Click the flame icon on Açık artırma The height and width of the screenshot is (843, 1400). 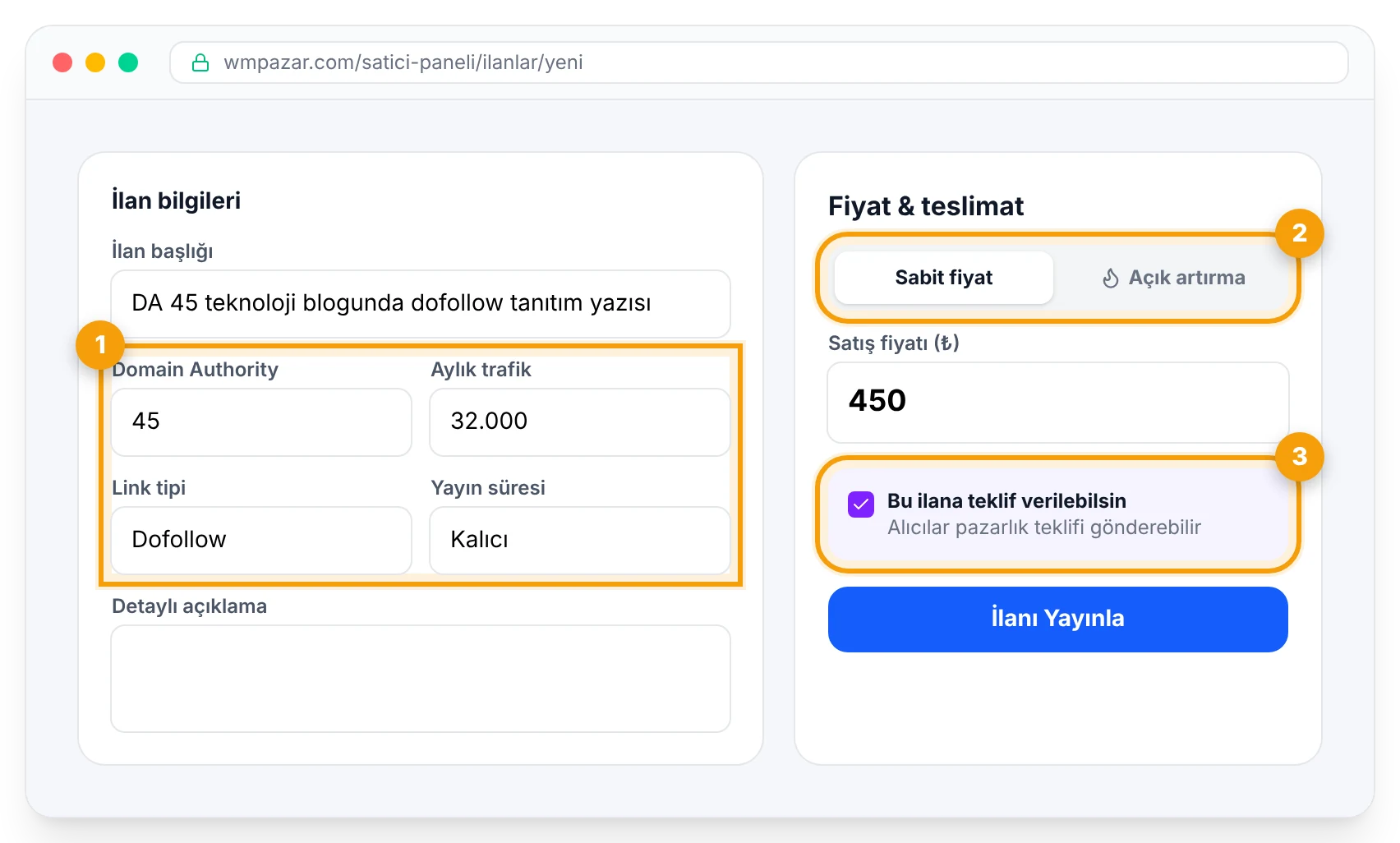coord(1111,279)
